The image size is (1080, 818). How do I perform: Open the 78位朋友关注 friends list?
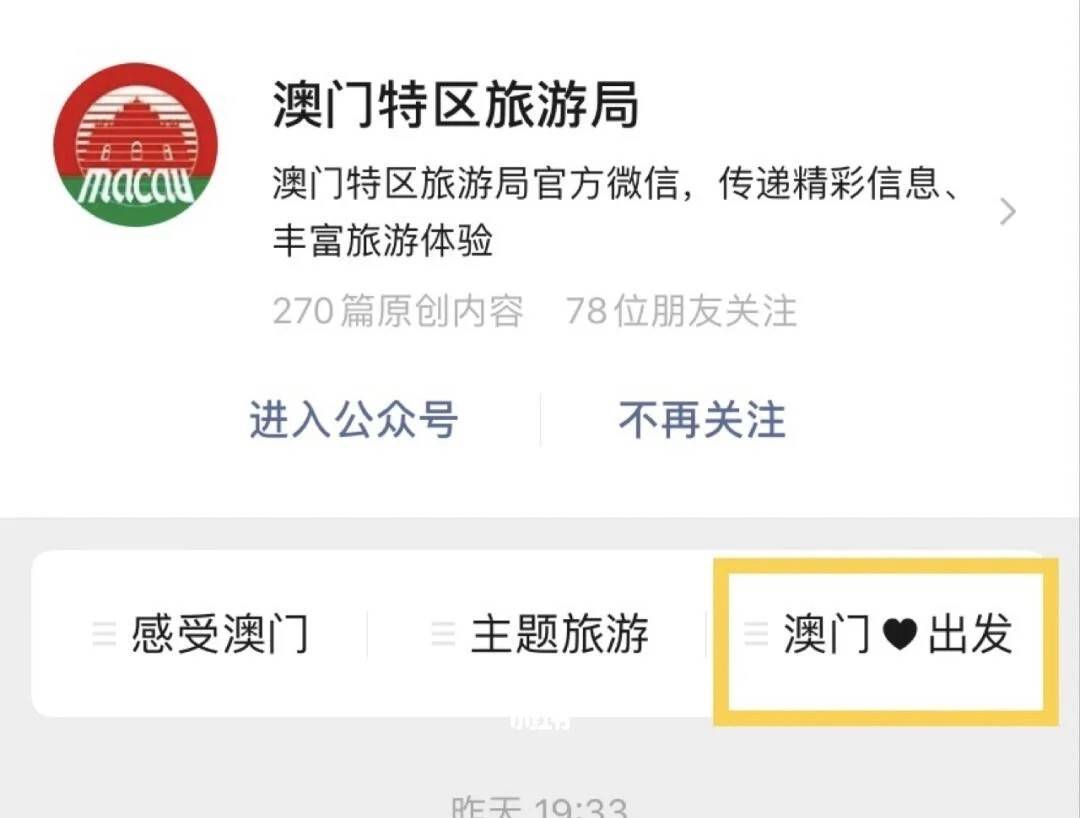[681, 311]
